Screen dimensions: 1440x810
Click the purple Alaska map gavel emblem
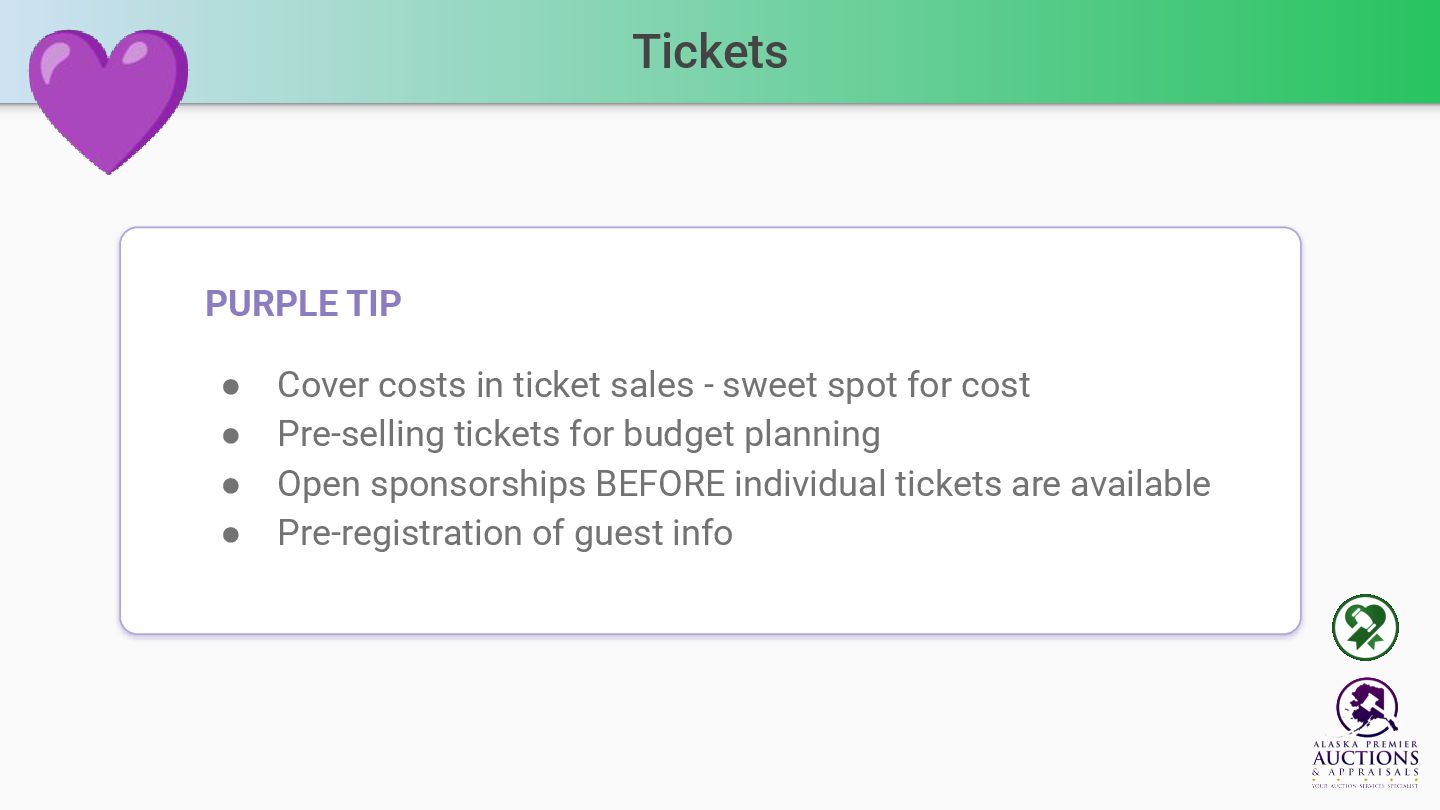(x=1366, y=708)
